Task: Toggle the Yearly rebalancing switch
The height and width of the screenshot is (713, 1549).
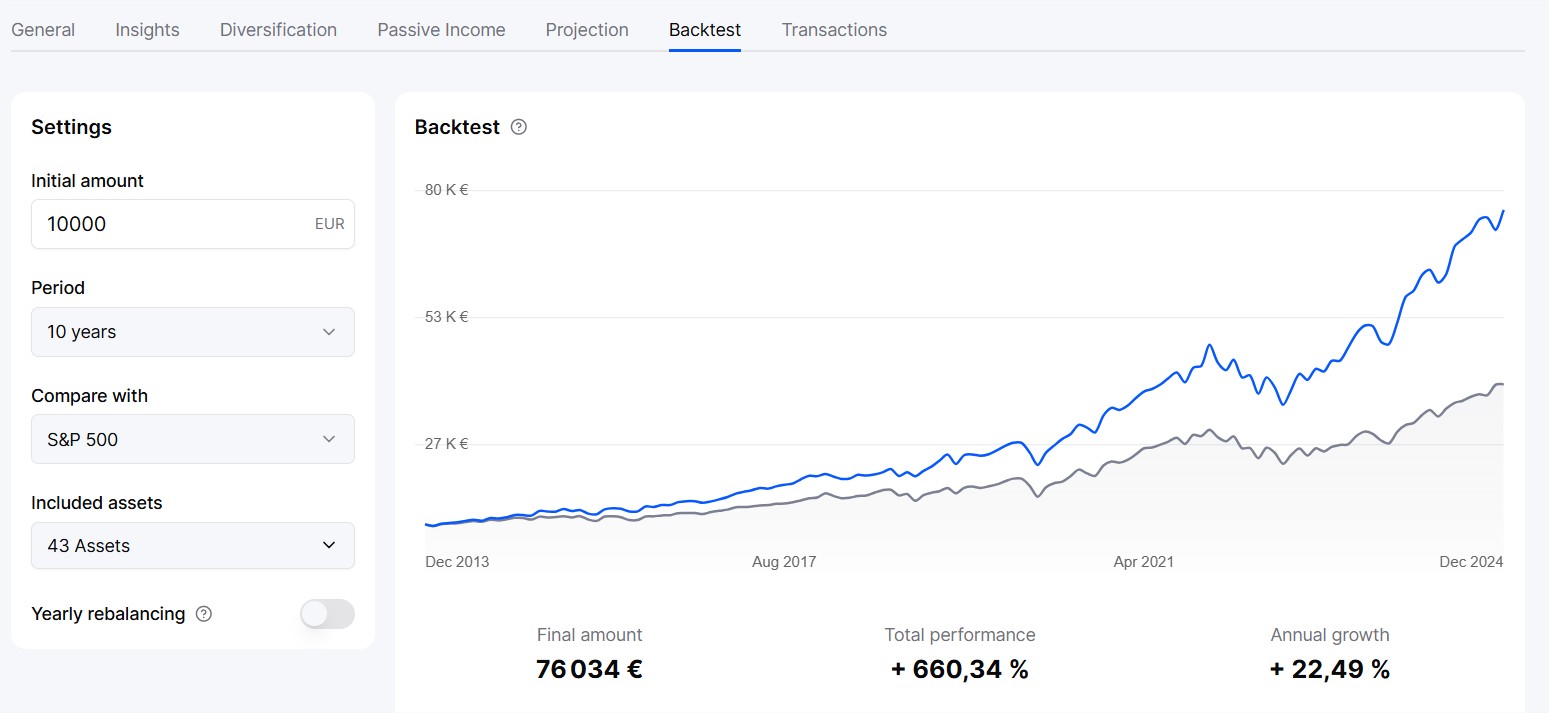Action: tap(327, 614)
